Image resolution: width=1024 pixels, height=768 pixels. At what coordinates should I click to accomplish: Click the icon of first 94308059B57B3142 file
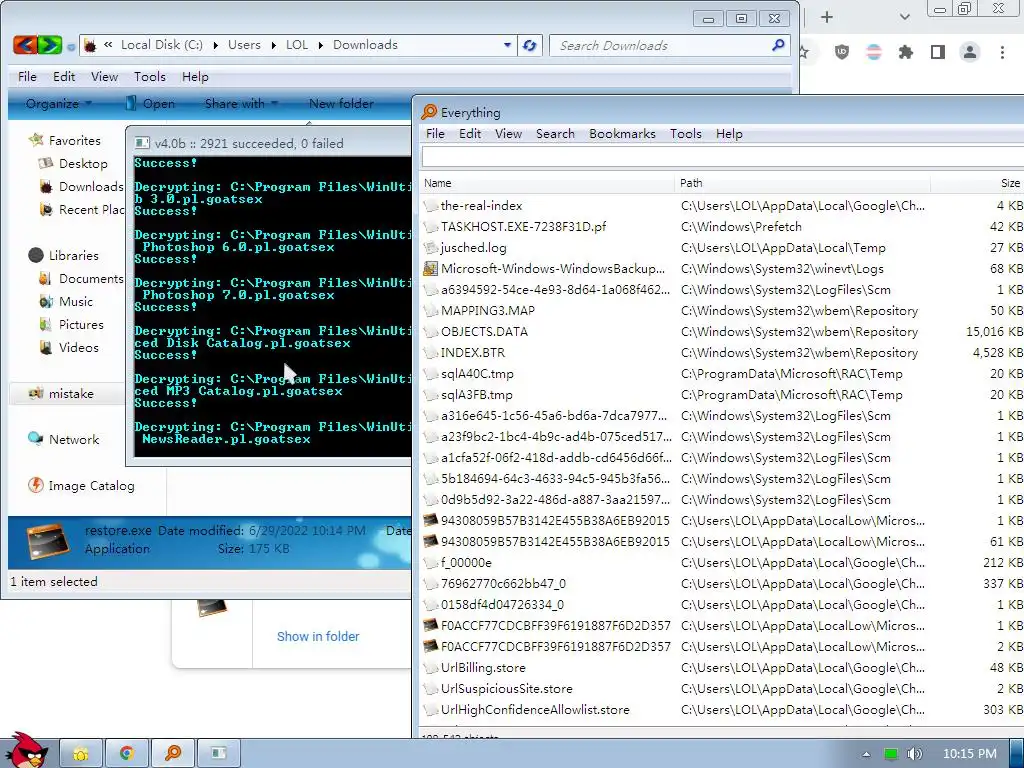(430, 520)
